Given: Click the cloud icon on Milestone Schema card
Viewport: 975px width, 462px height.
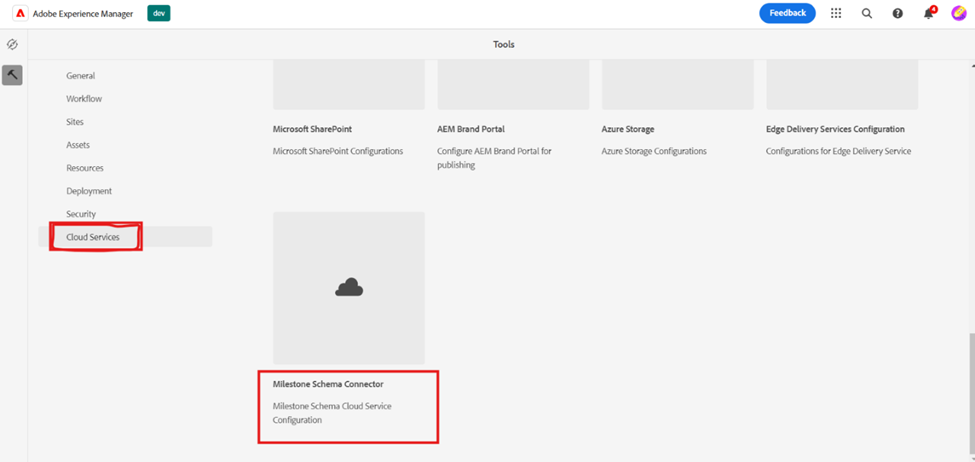Looking at the screenshot, I should coord(349,287).
